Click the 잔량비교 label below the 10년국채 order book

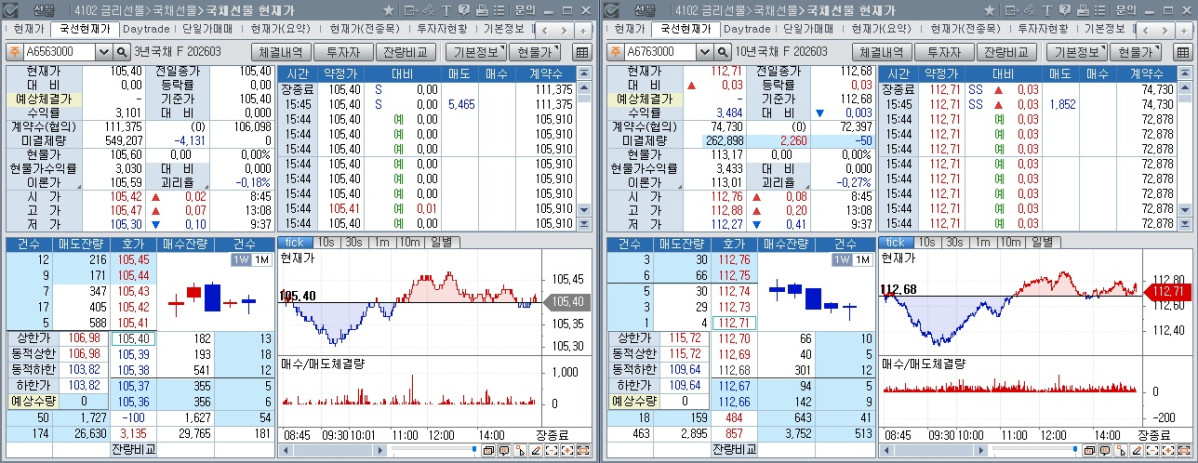tap(733, 448)
